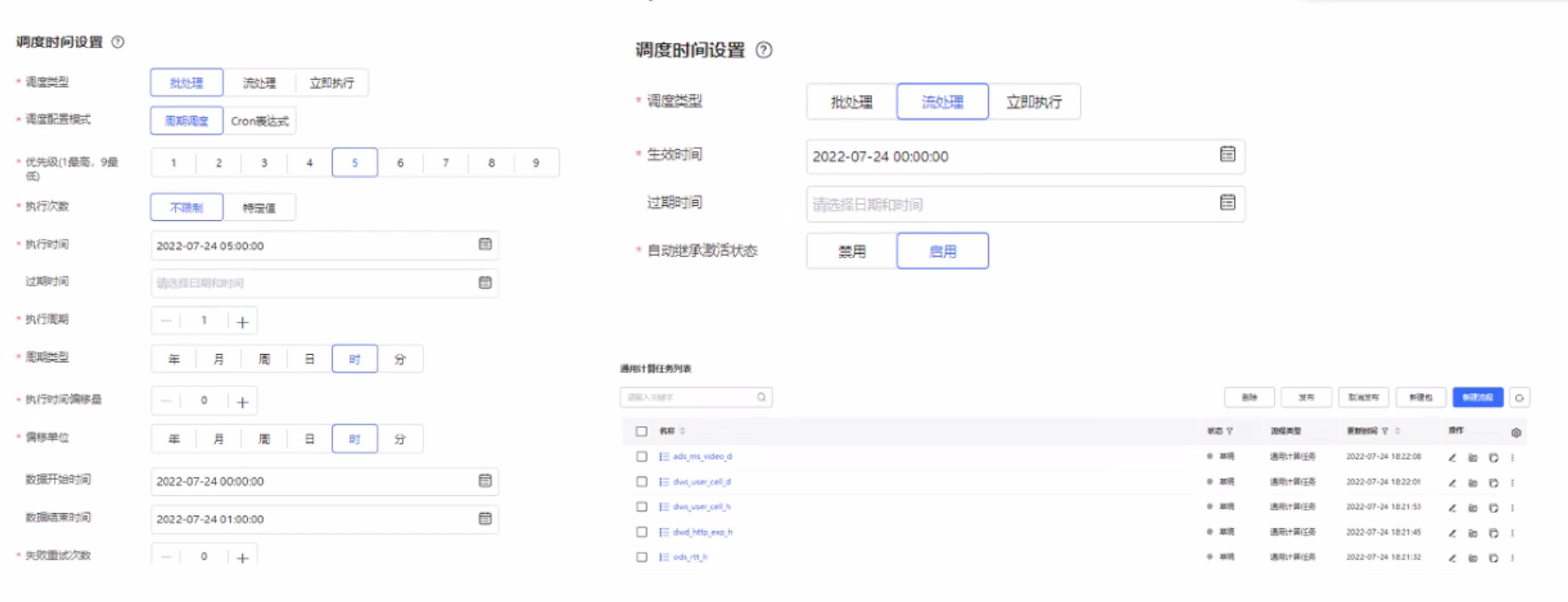Open calendar picker for 数据结束时间
This screenshot has height=602, width=1568.
(485, 518)
